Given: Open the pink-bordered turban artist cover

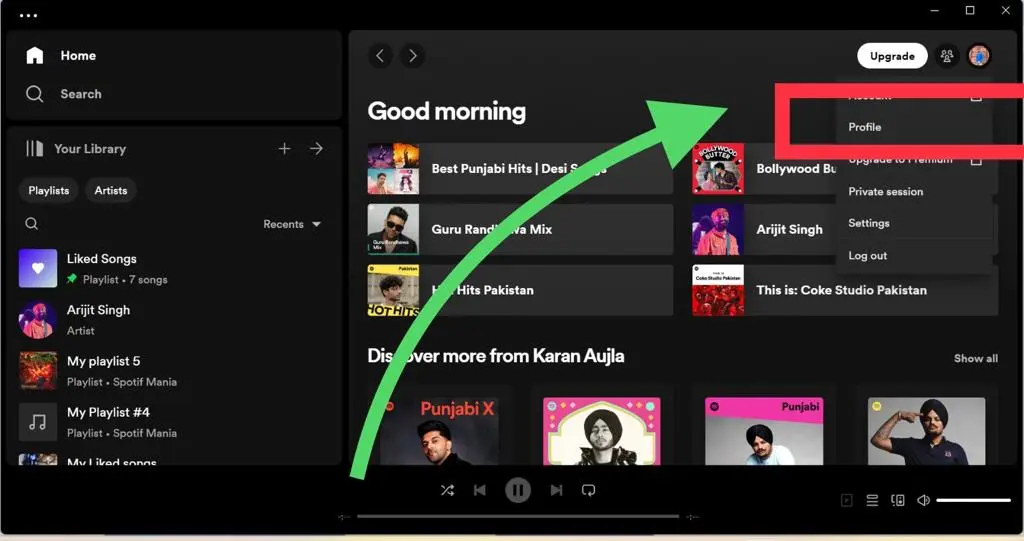Looking at the screenshot, I should pyautogui.click(x=601, y=431).
